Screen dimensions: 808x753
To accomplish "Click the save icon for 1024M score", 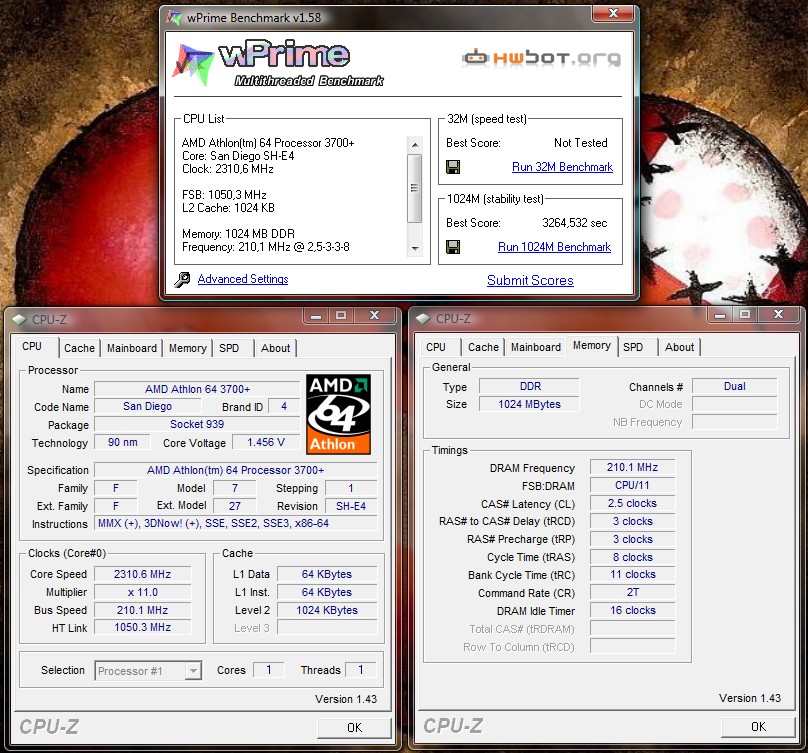I will pyautogui.click(x=453, y=247).
